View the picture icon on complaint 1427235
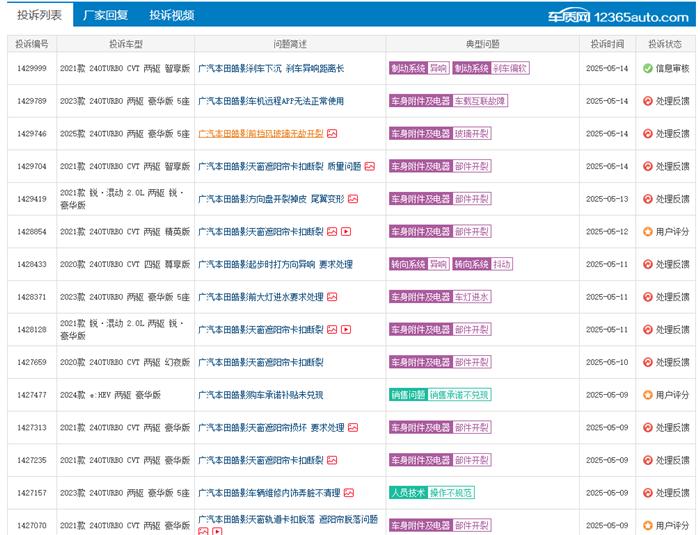This screenshot has width=700, height=535. [x=332, y=460]
